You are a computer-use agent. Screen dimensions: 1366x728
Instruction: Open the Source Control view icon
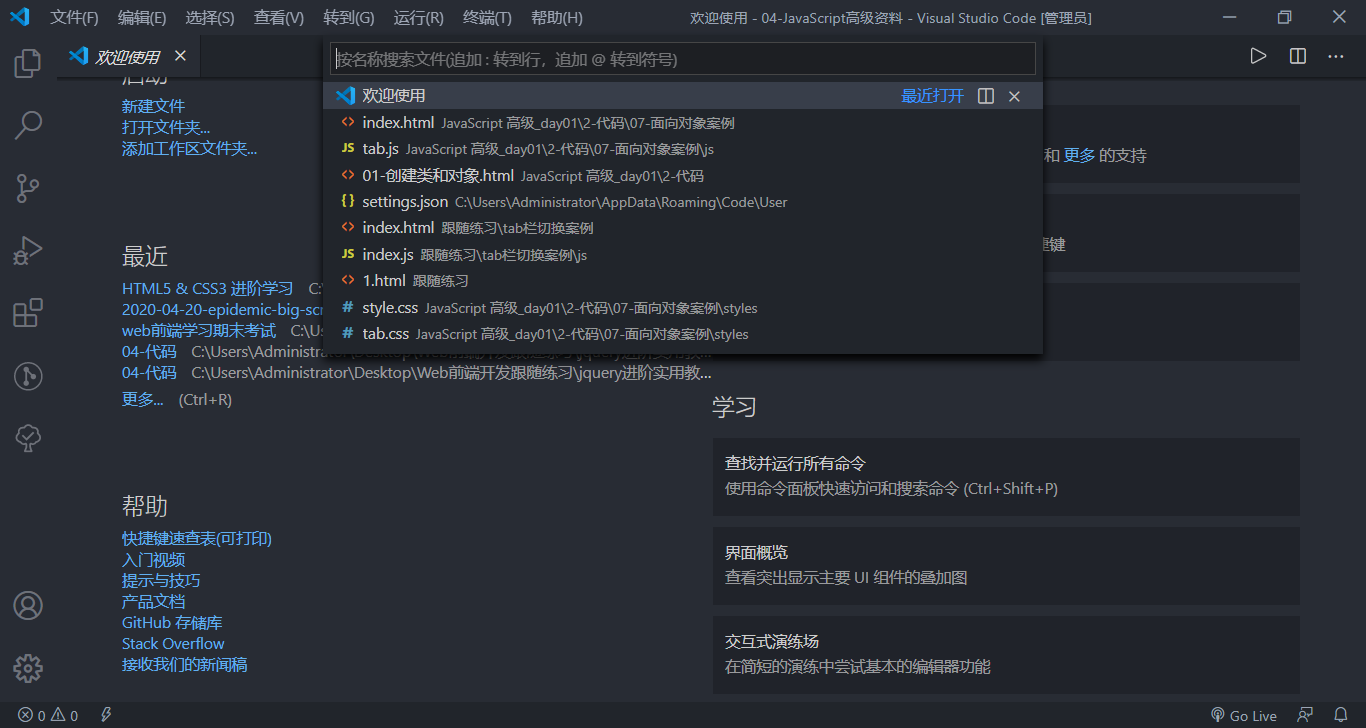pyautogui.click(x=27, y=188)
